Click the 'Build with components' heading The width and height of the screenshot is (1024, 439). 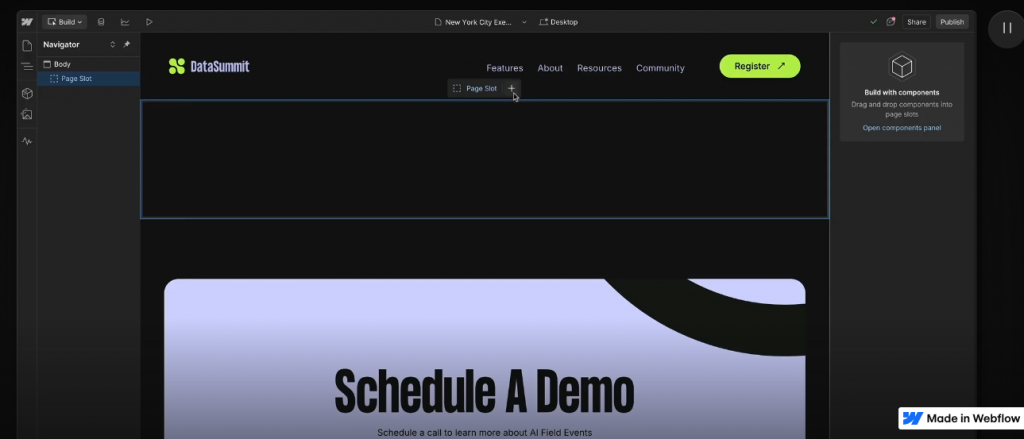[902, 93]
